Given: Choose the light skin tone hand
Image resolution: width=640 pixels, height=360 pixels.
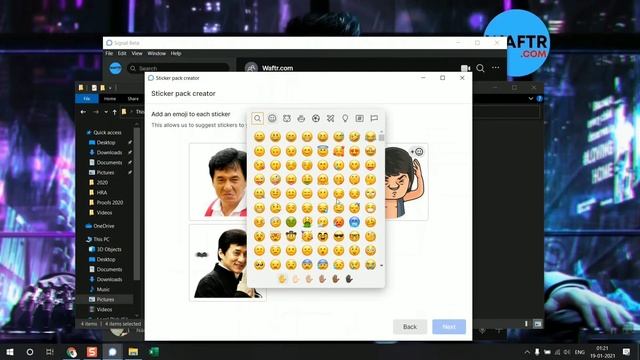Looking at the screenshot, I should [296, 279].
